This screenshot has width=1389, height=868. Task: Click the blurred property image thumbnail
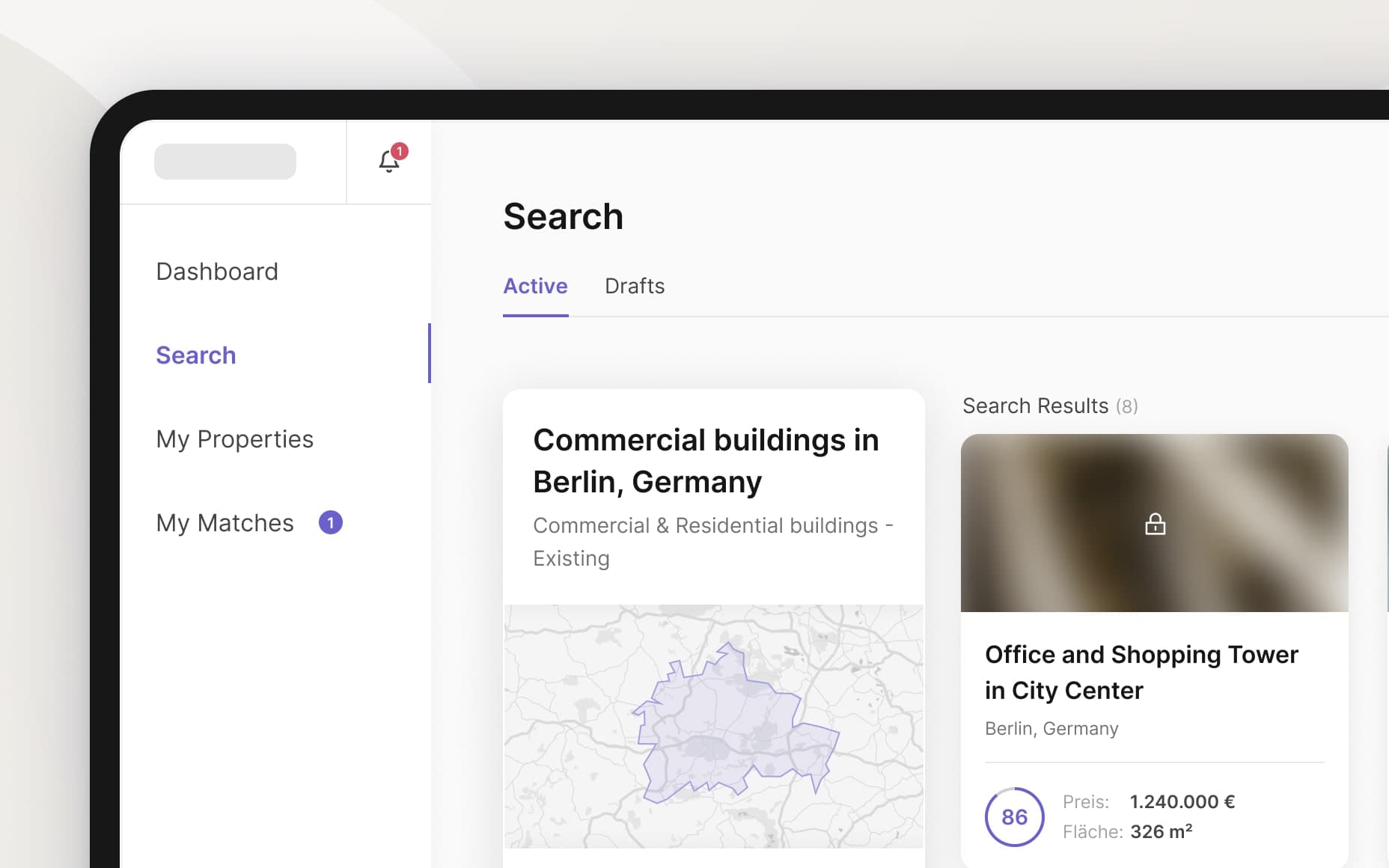click(x=1155, y=523)
